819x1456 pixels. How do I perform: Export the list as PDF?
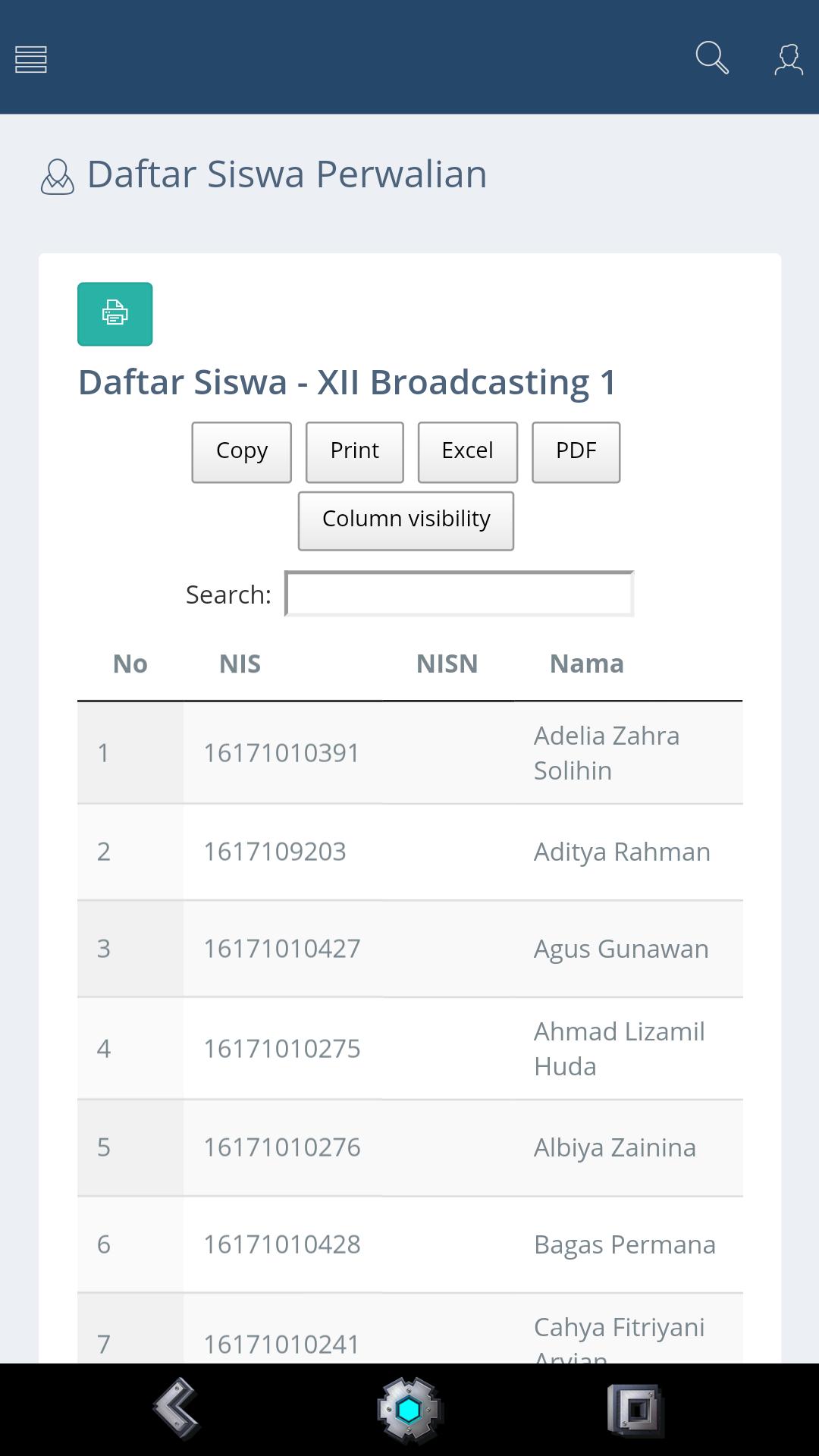(x=576, y=452)
